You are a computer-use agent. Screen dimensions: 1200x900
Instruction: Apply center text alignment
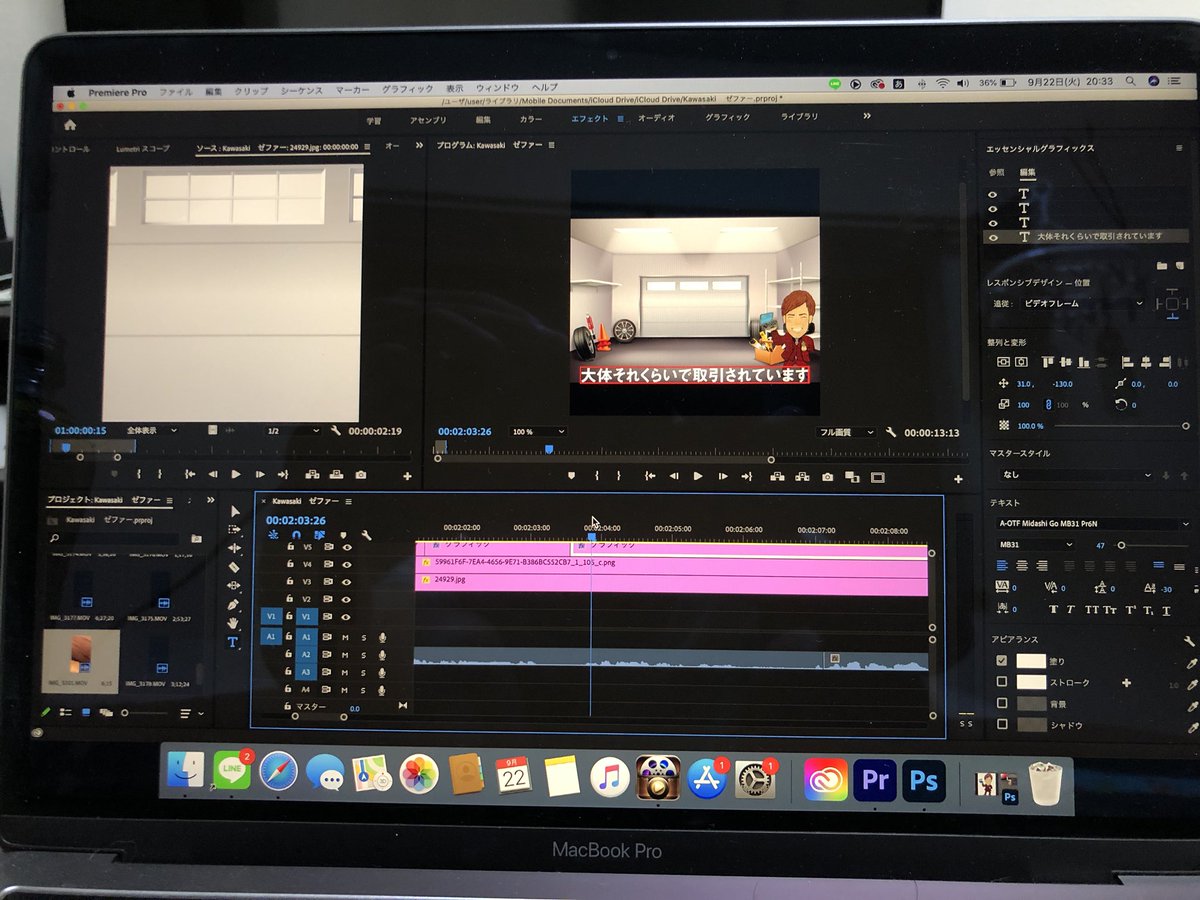[x=1022, y=566]
